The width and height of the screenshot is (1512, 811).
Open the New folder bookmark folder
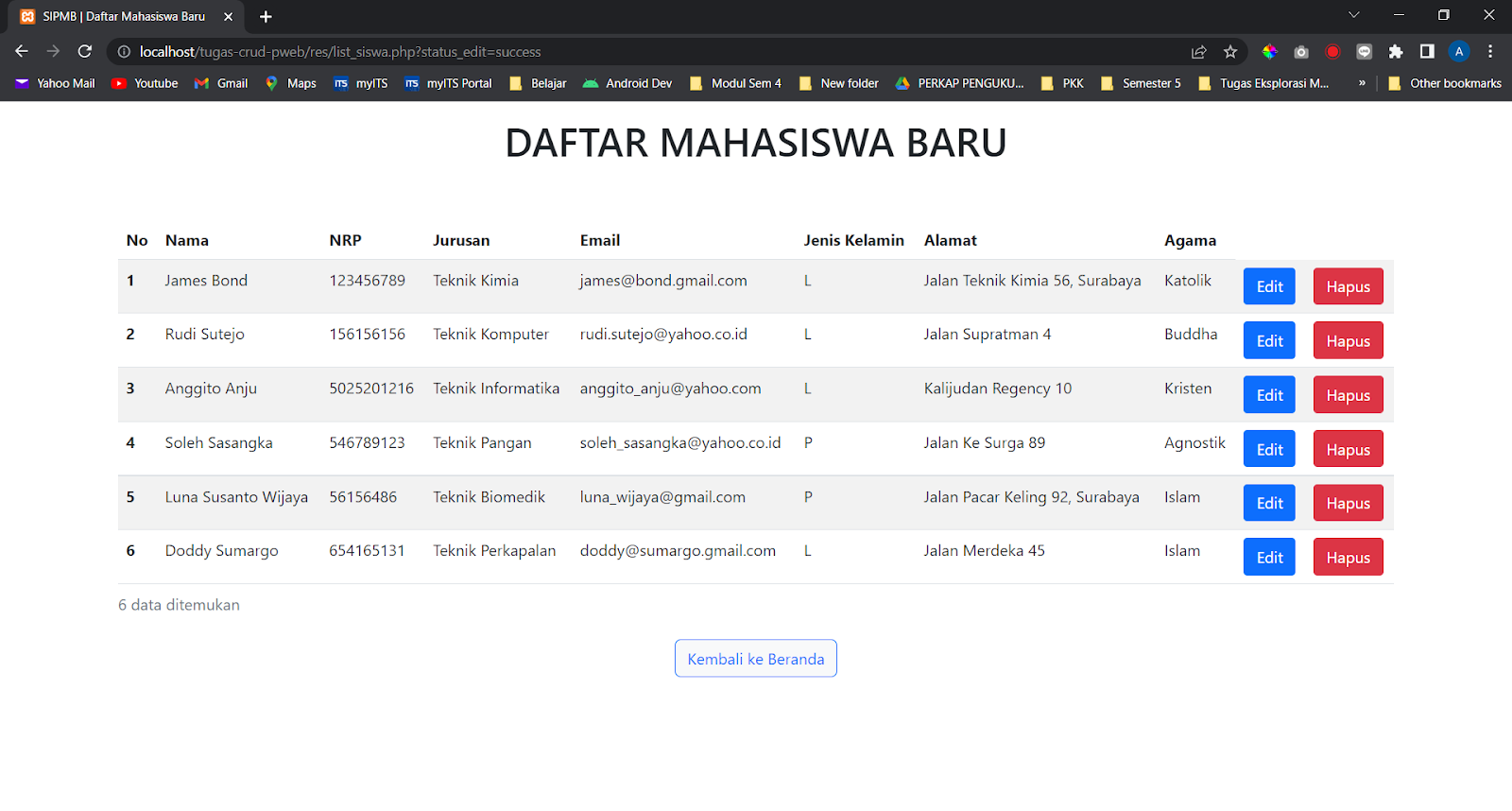[x=838, y=83]
